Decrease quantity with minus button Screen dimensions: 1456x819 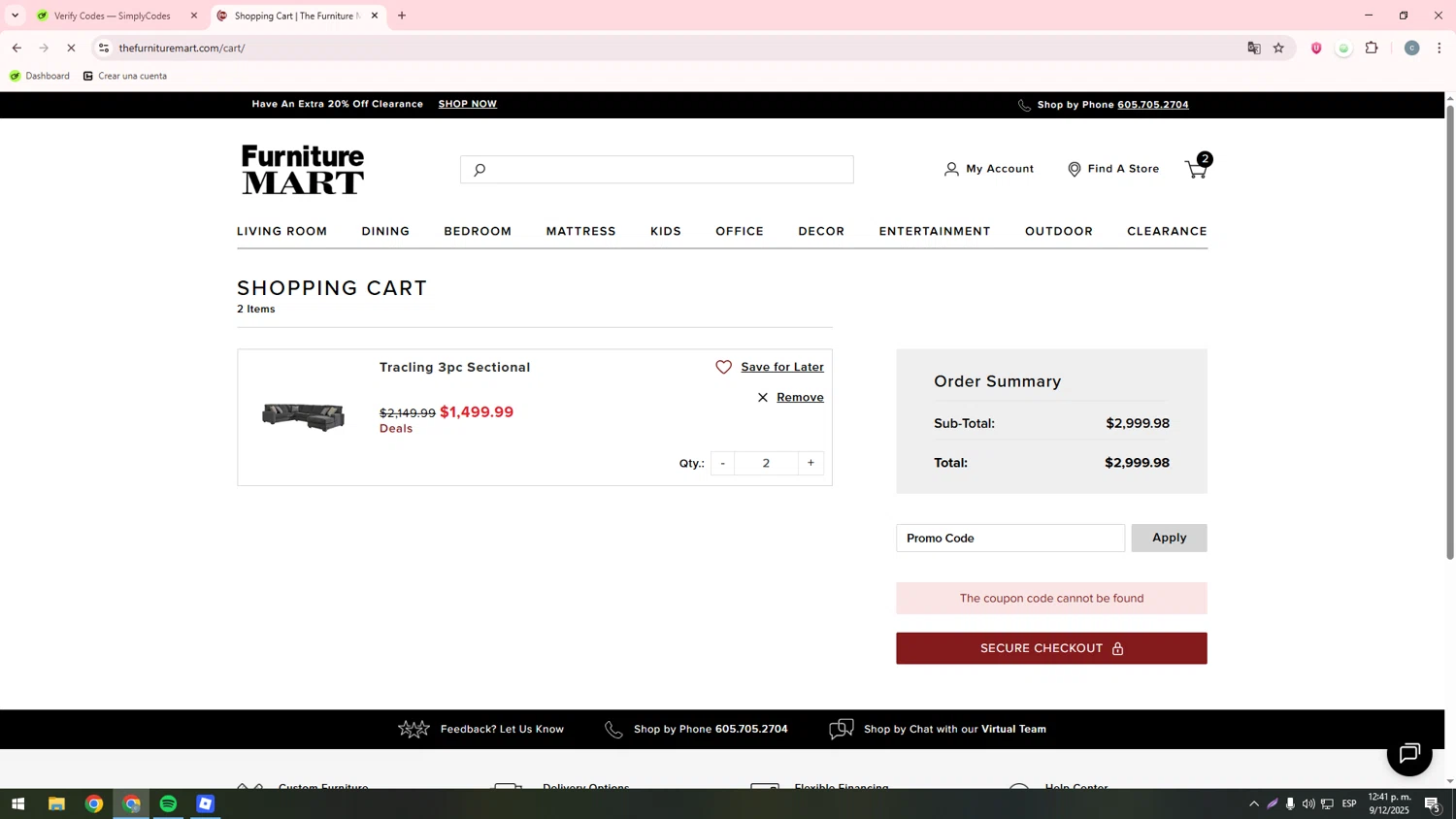click(x=722, y=463)
